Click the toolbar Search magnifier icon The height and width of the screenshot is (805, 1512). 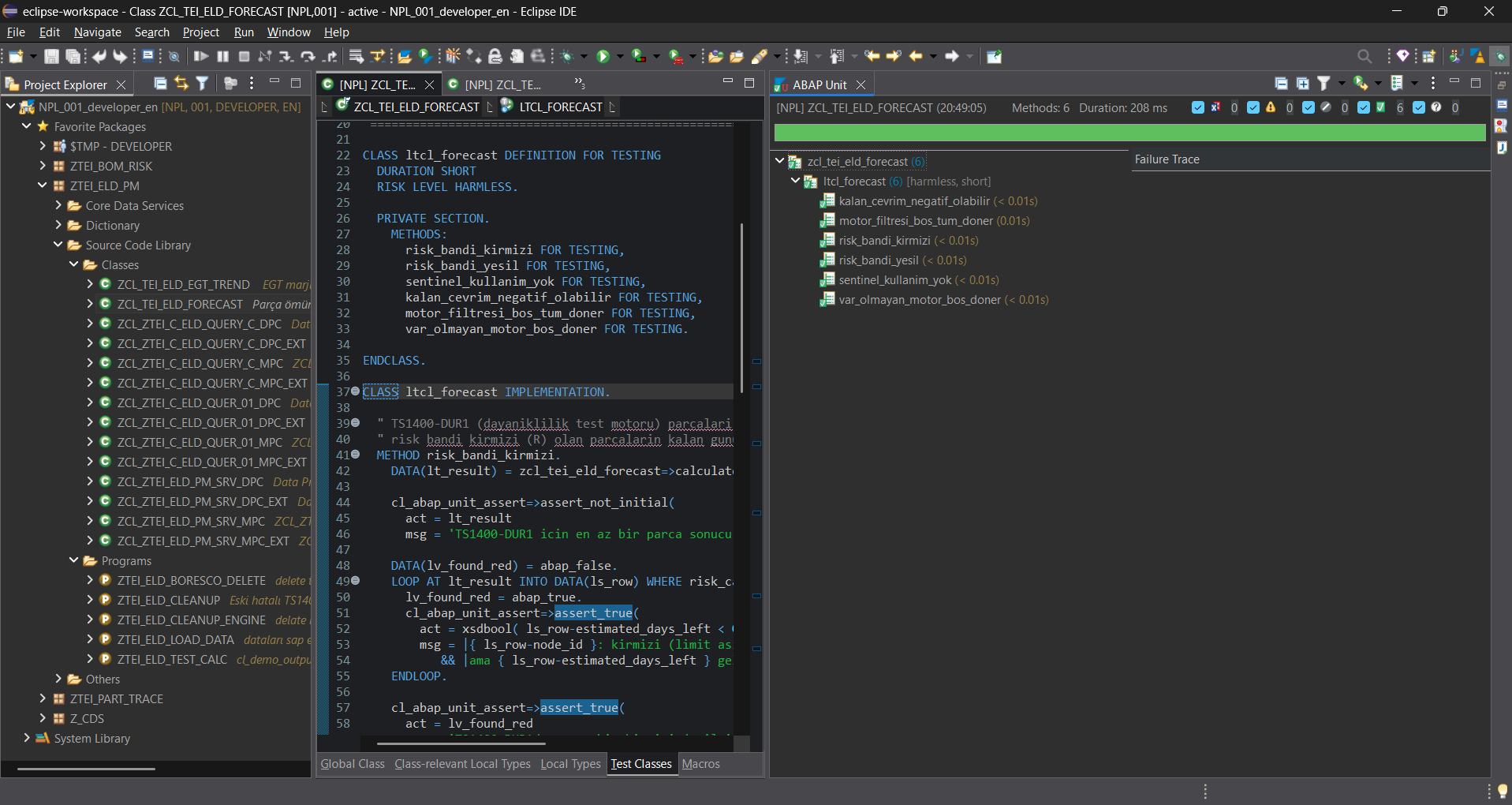(1365, 56)
